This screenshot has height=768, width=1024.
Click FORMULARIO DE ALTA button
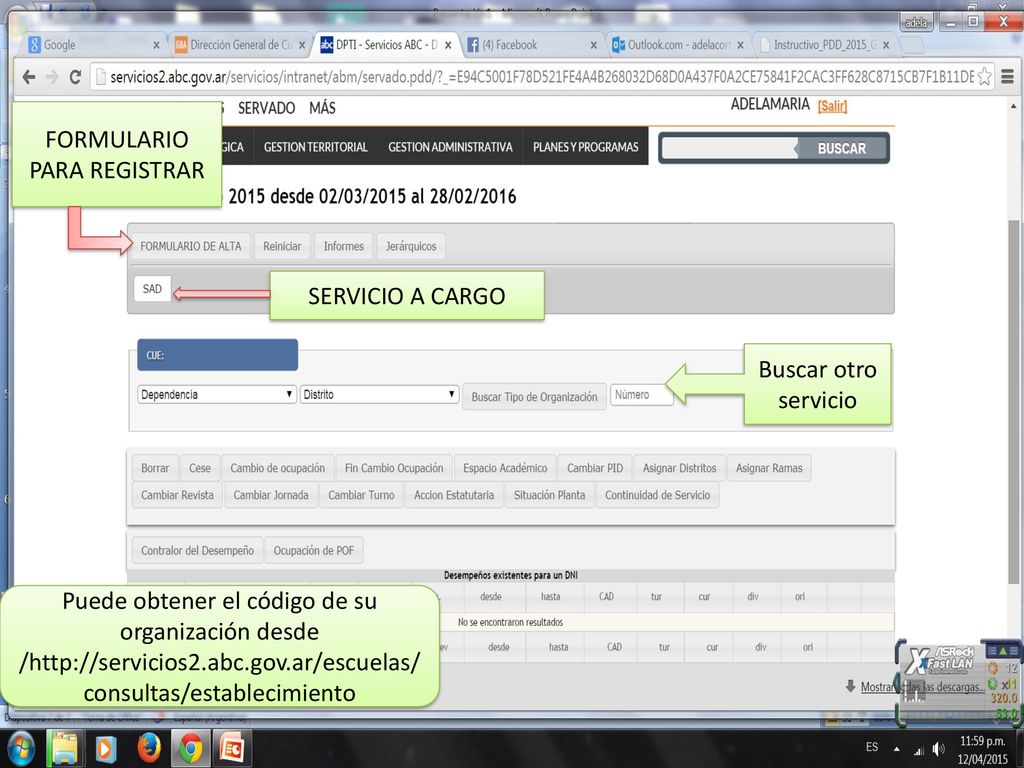191,246
